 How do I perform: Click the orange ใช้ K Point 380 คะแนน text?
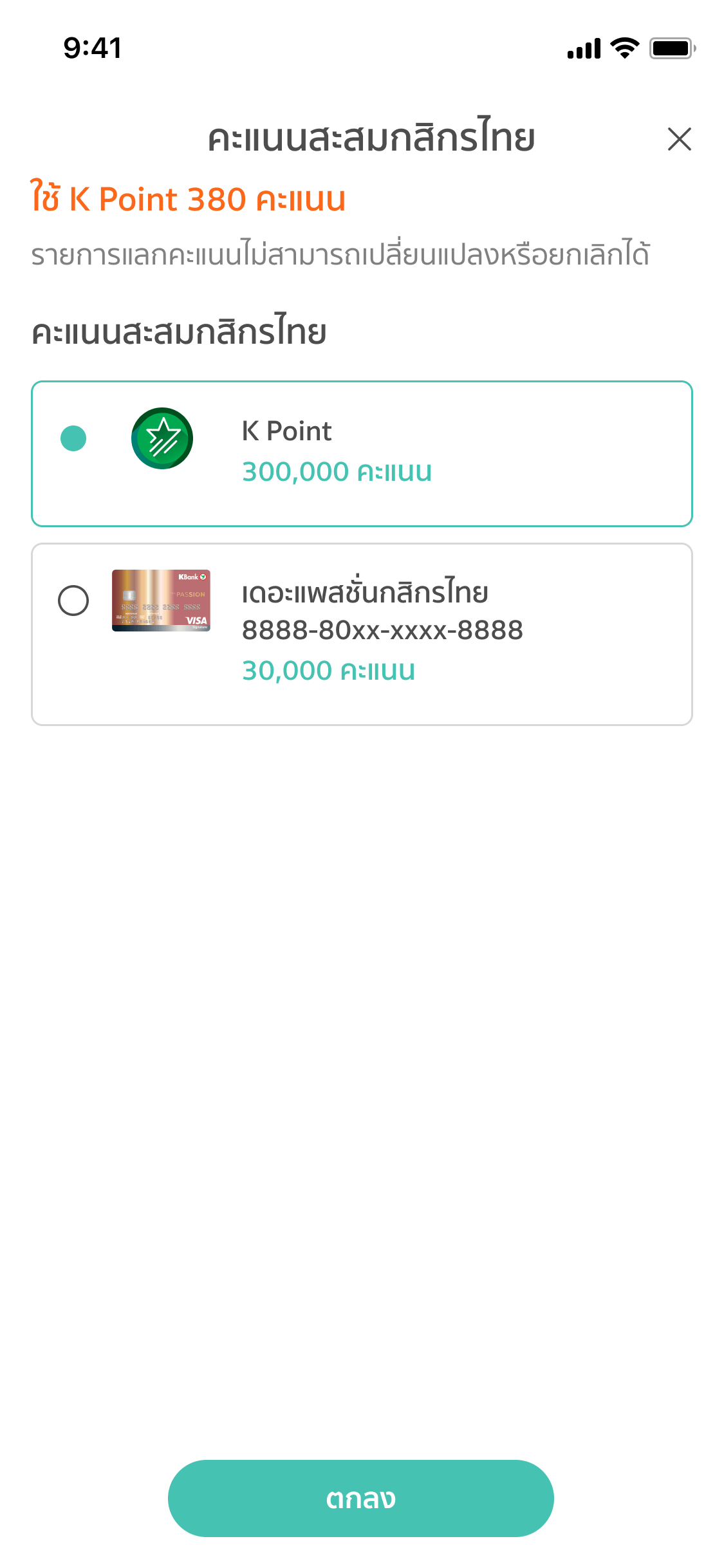tap(188, 198)
